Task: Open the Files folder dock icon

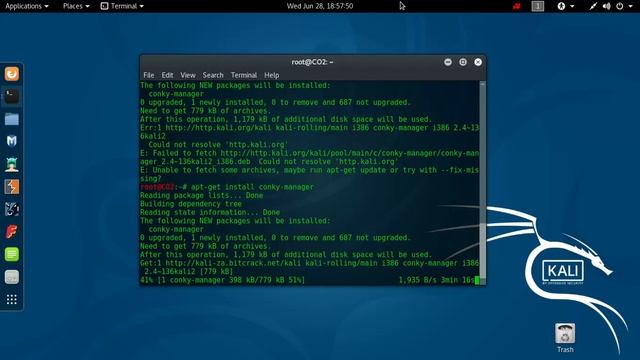Action: [11, 119]
